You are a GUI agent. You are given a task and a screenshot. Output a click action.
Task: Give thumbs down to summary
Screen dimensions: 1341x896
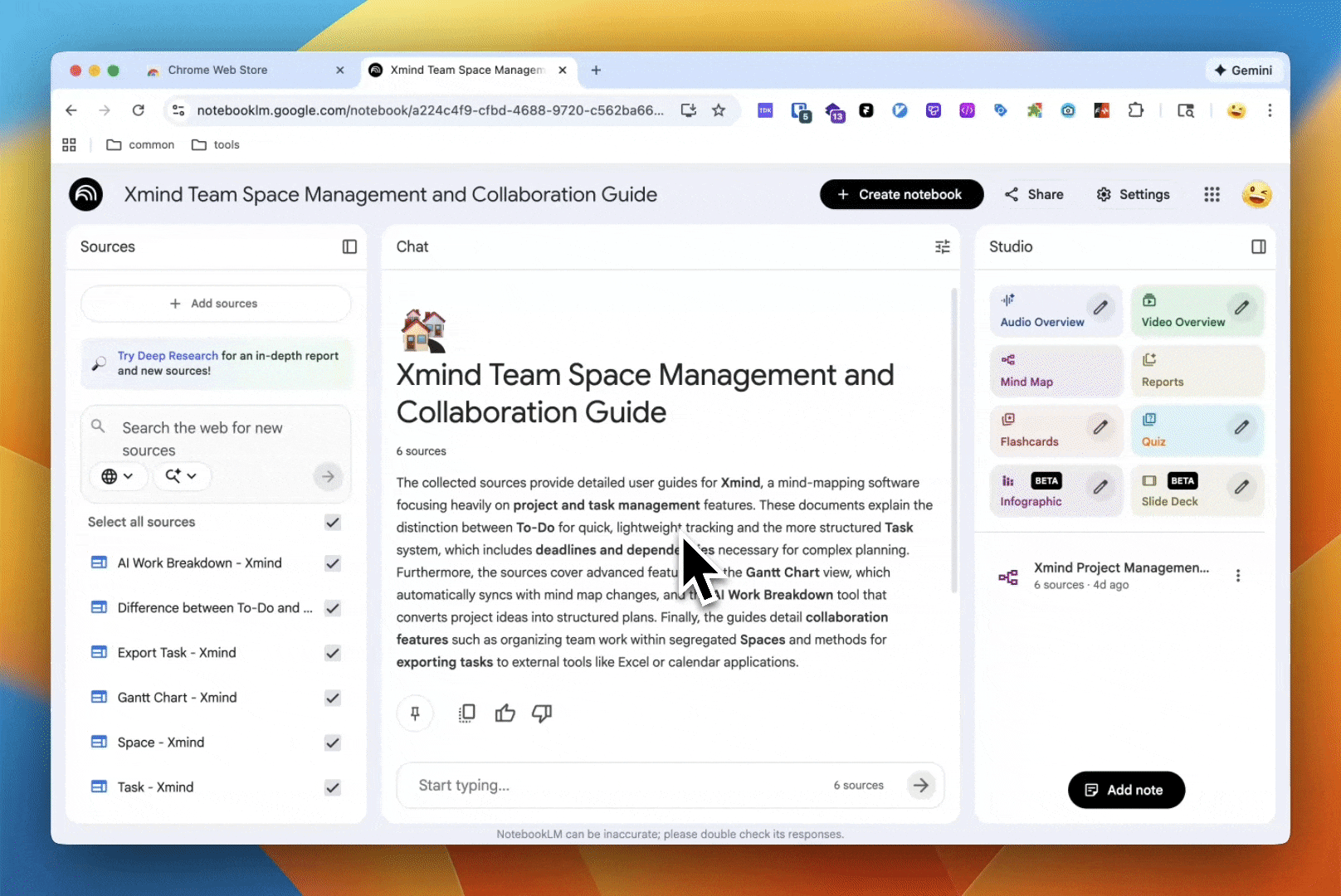(542, 713)
